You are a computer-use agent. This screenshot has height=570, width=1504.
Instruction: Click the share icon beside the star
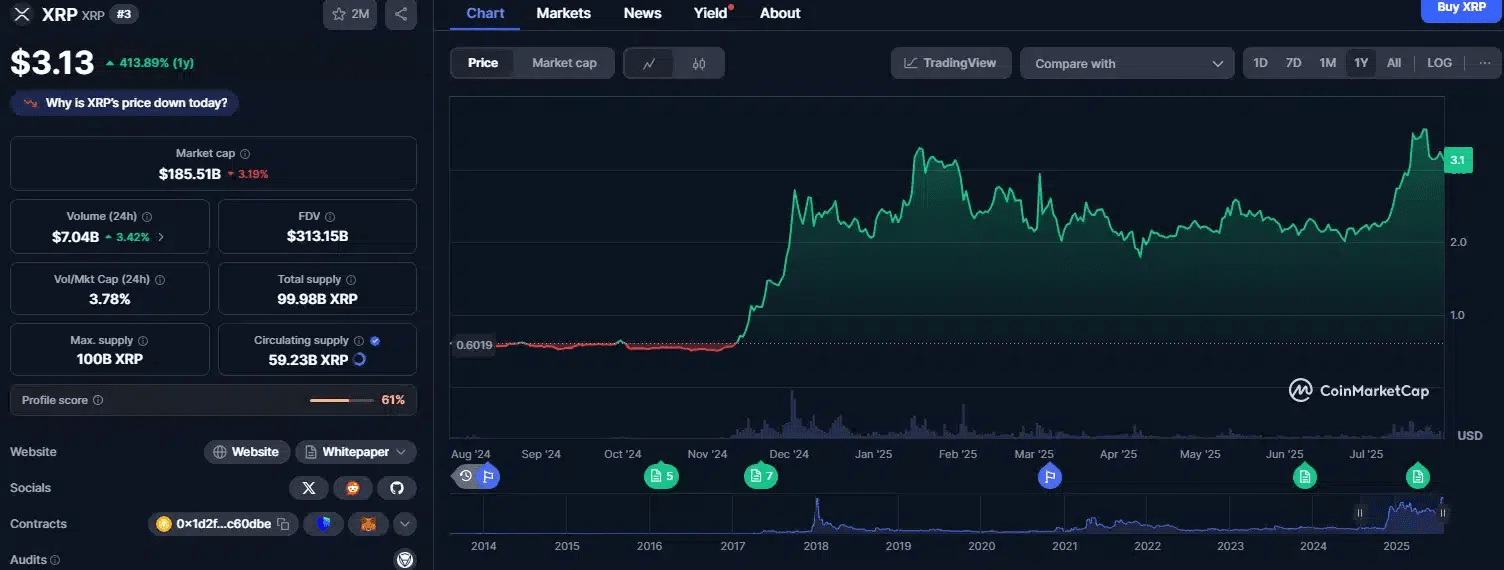(401, 14)
